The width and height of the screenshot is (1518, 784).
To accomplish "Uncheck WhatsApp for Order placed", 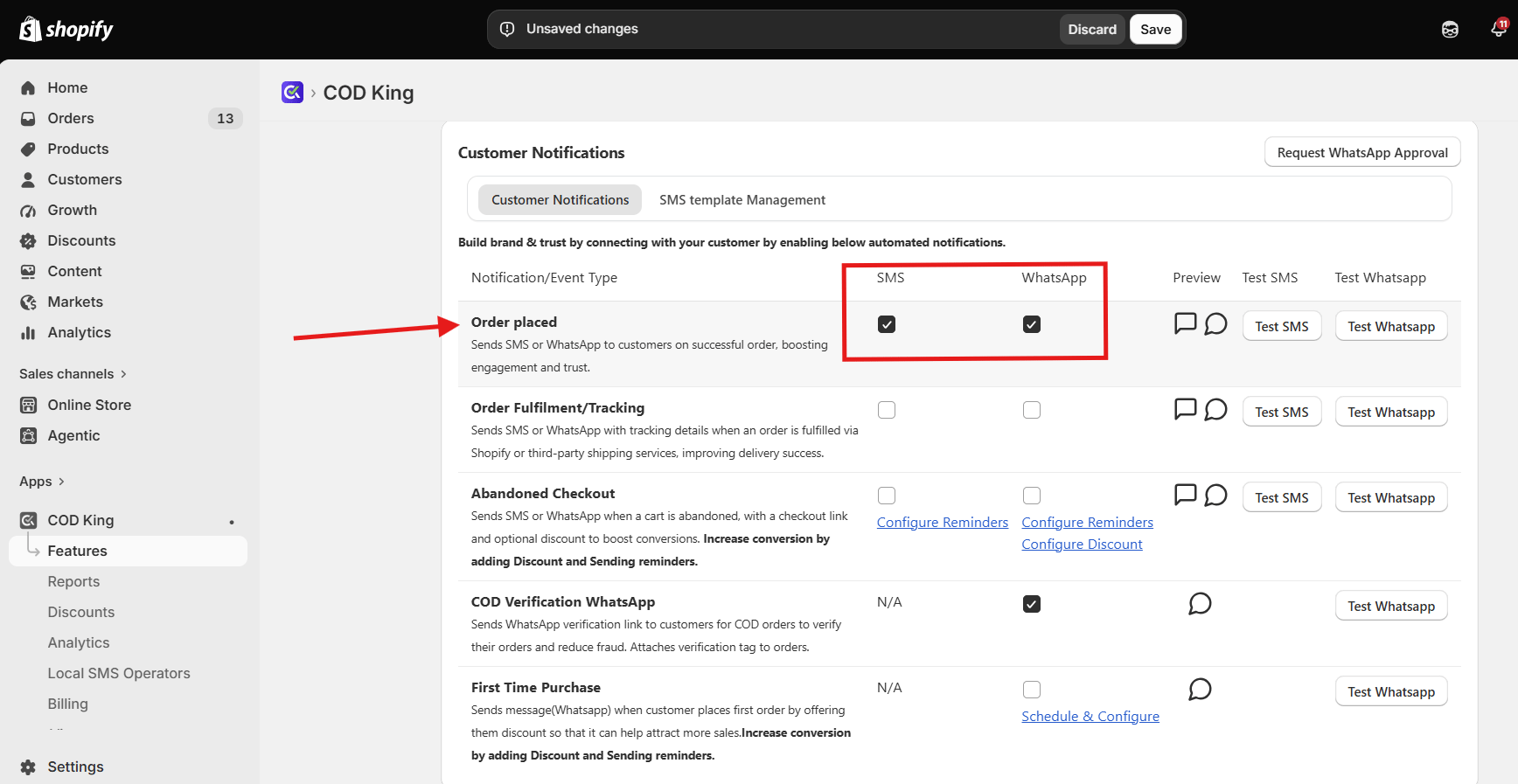I will tap(1032, 324).
